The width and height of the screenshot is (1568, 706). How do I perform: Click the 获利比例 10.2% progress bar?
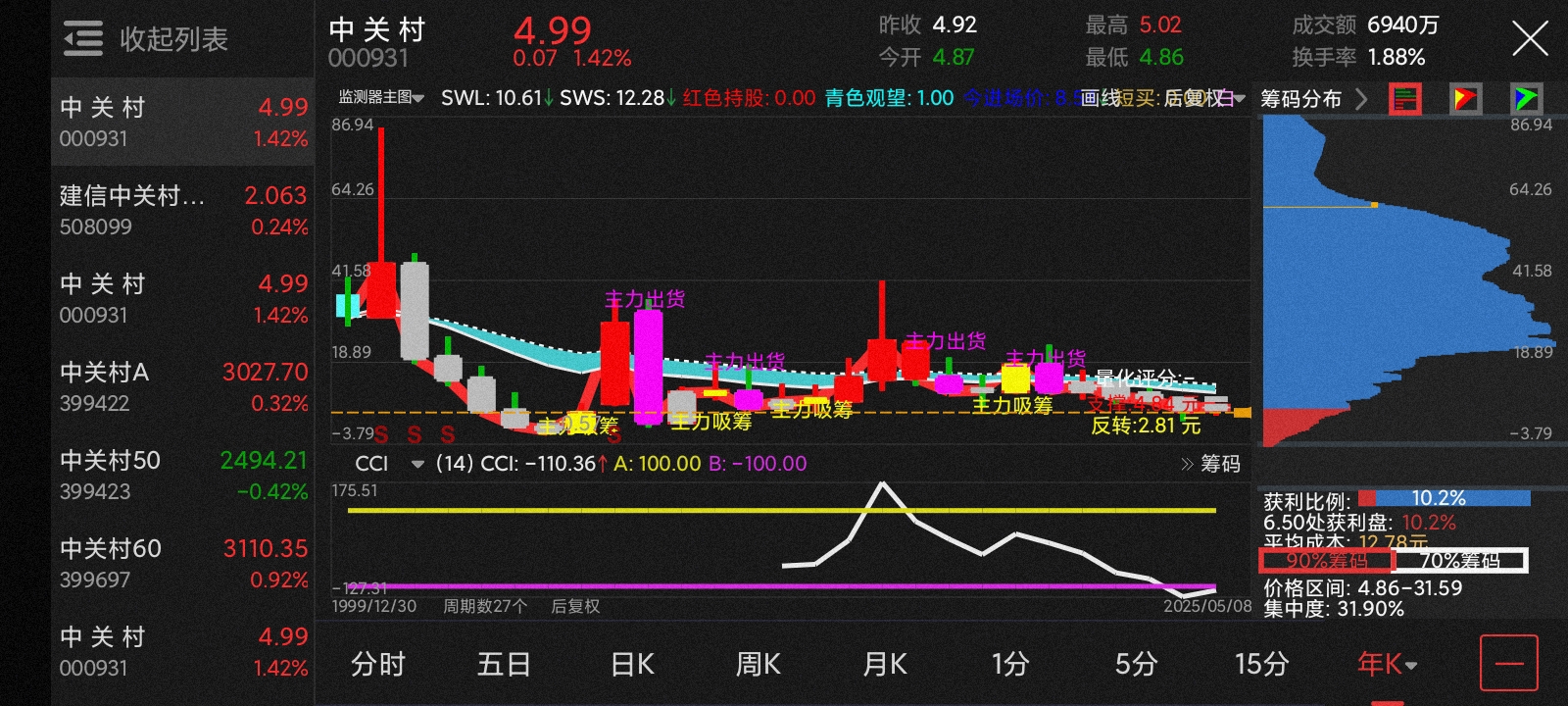1445,498
